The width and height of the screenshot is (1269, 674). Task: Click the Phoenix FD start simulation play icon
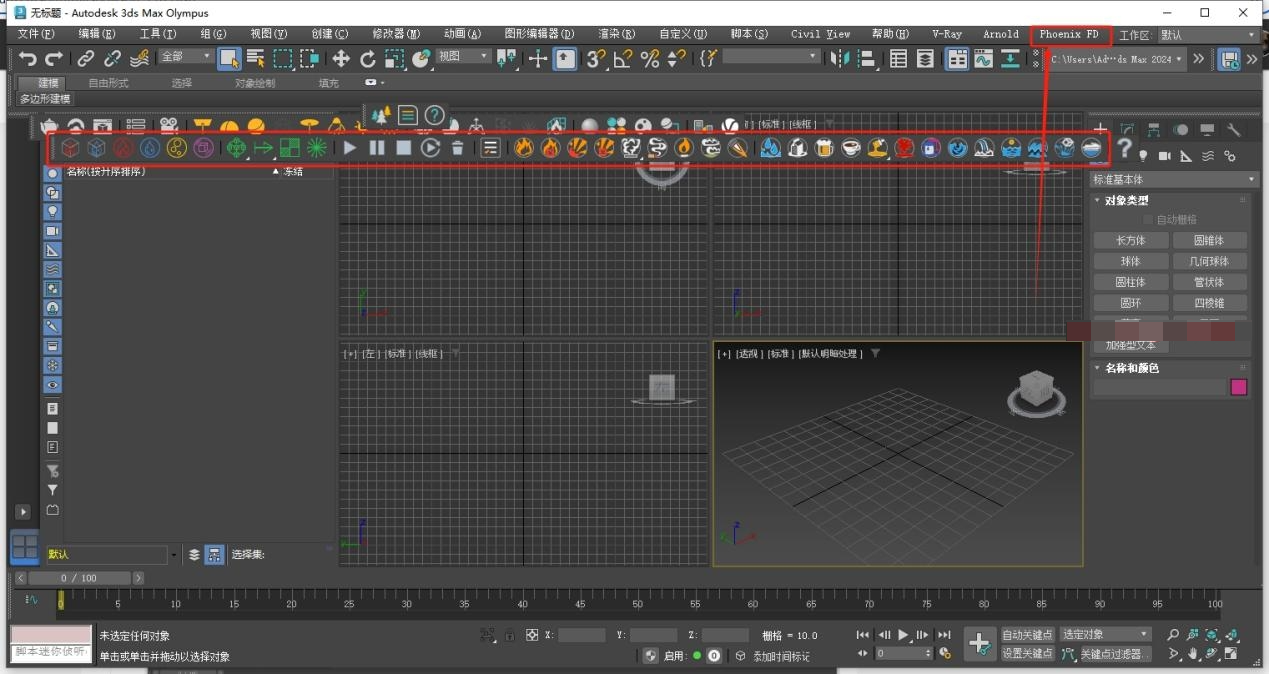350,148
